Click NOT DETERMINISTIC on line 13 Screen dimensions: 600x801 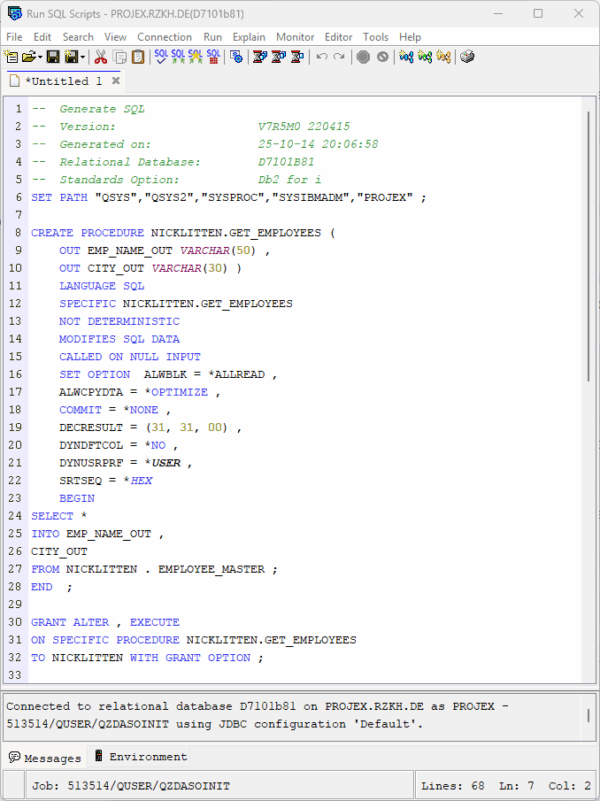click(119, 321)
